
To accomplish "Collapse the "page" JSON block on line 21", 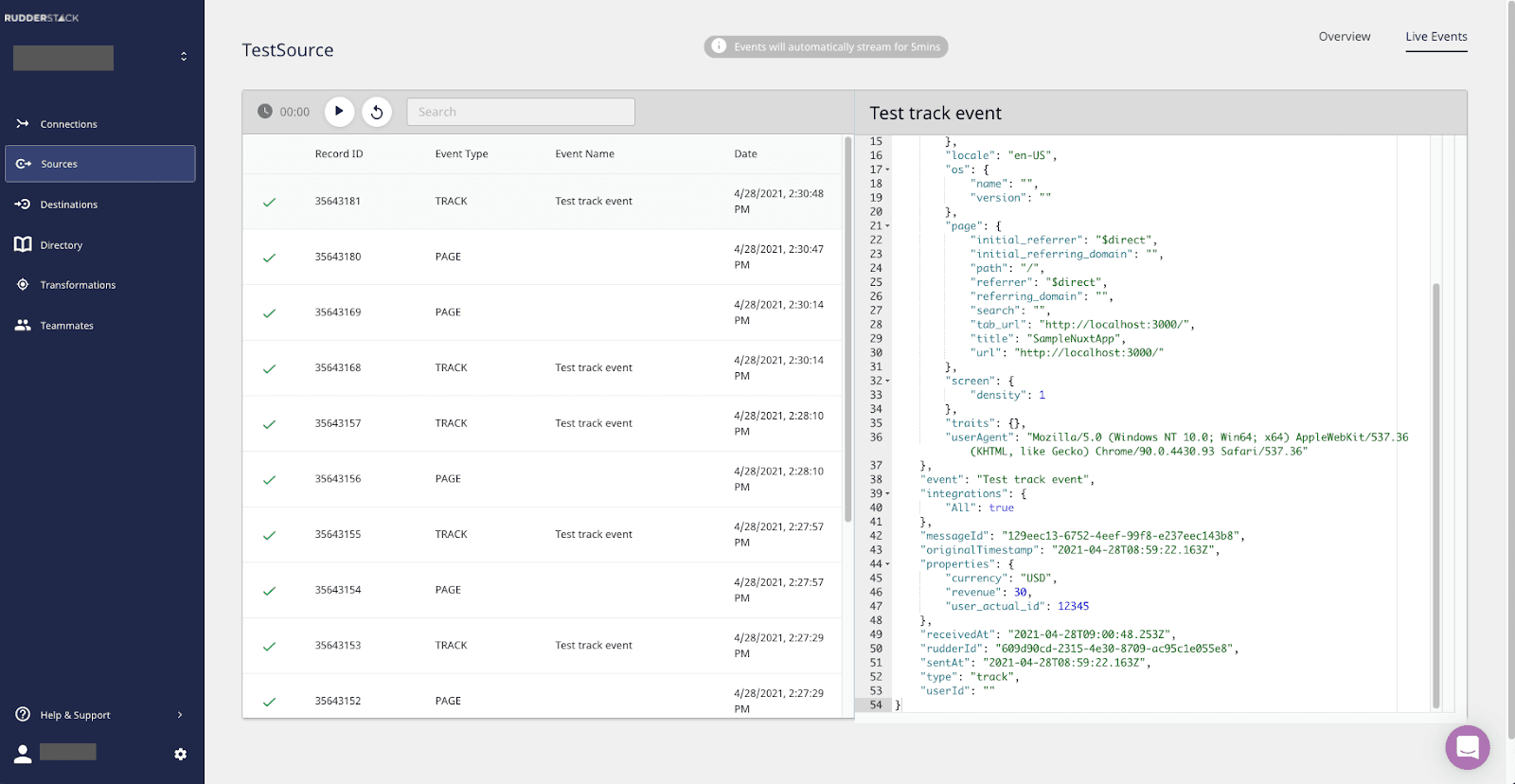I will pyautogui.click(x=887, y=226).
